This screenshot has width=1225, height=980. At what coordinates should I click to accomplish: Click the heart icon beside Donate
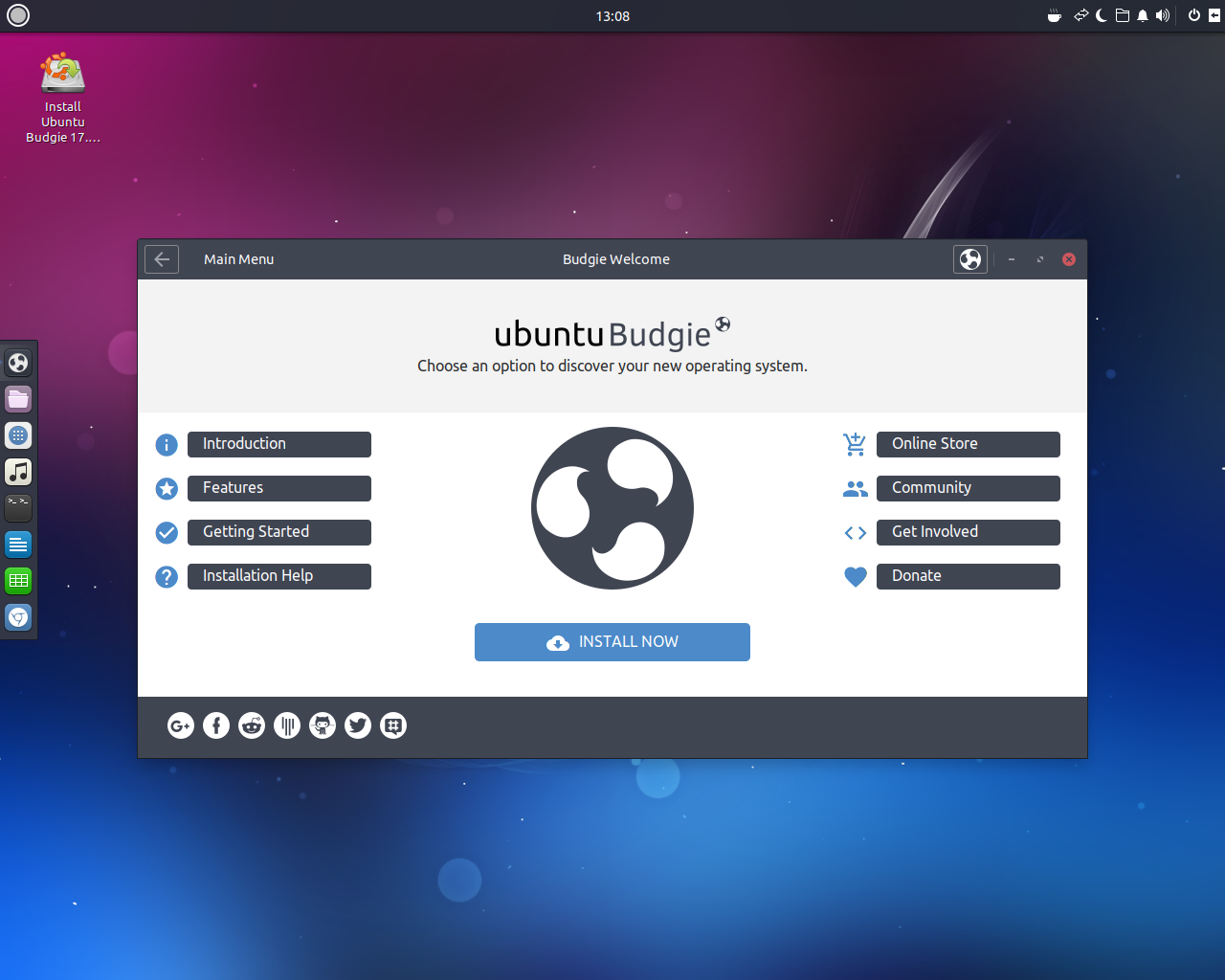click(x=856, y=577)
